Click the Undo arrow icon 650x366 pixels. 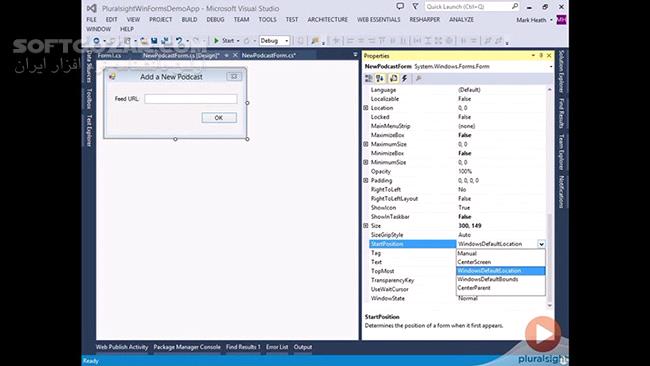pyautogui.click(x=179, y=41)
